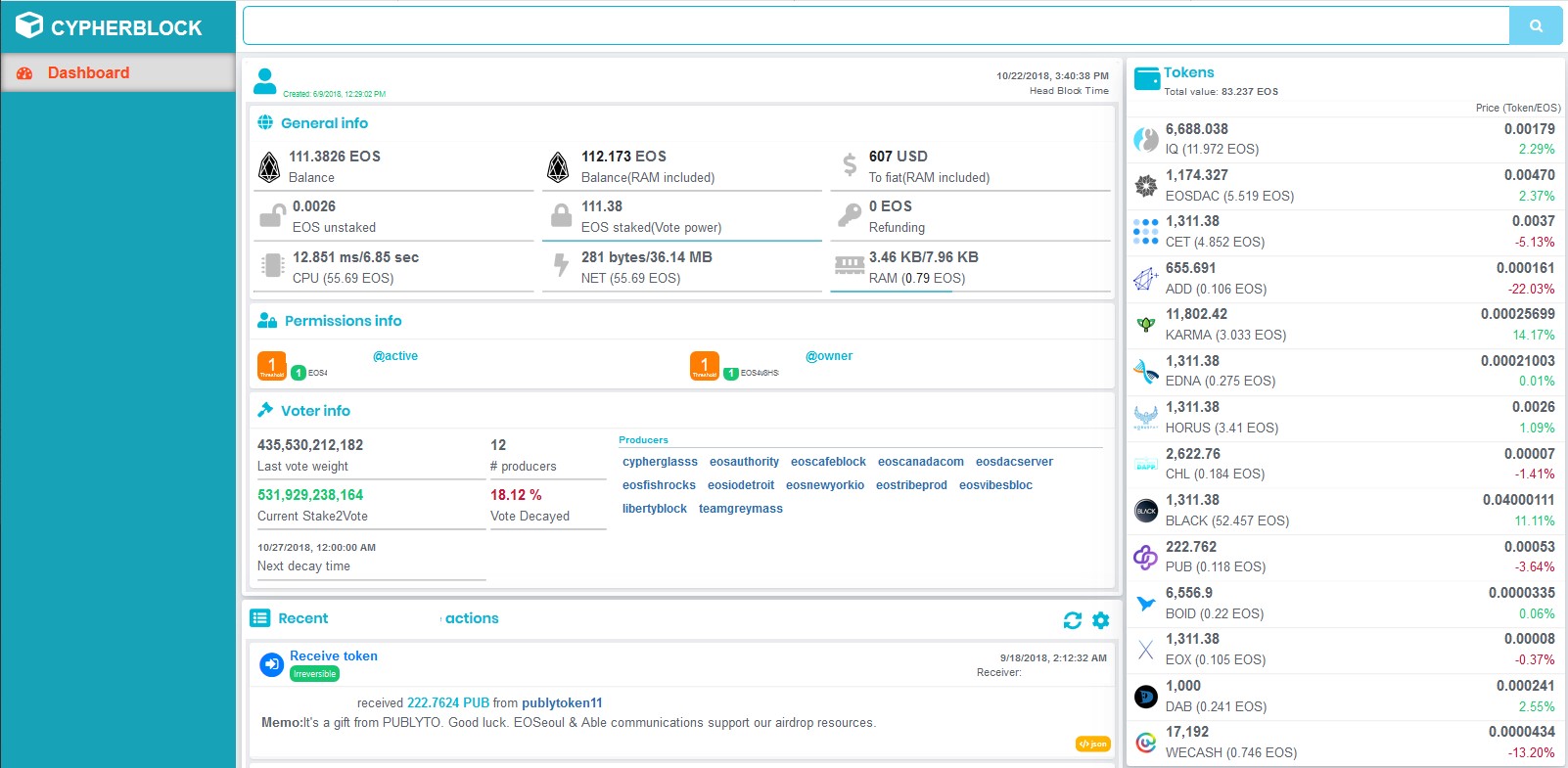Click the EOX token logo
The width and height of the screenshot is (1568, 768).
(x=1146, y=650)
